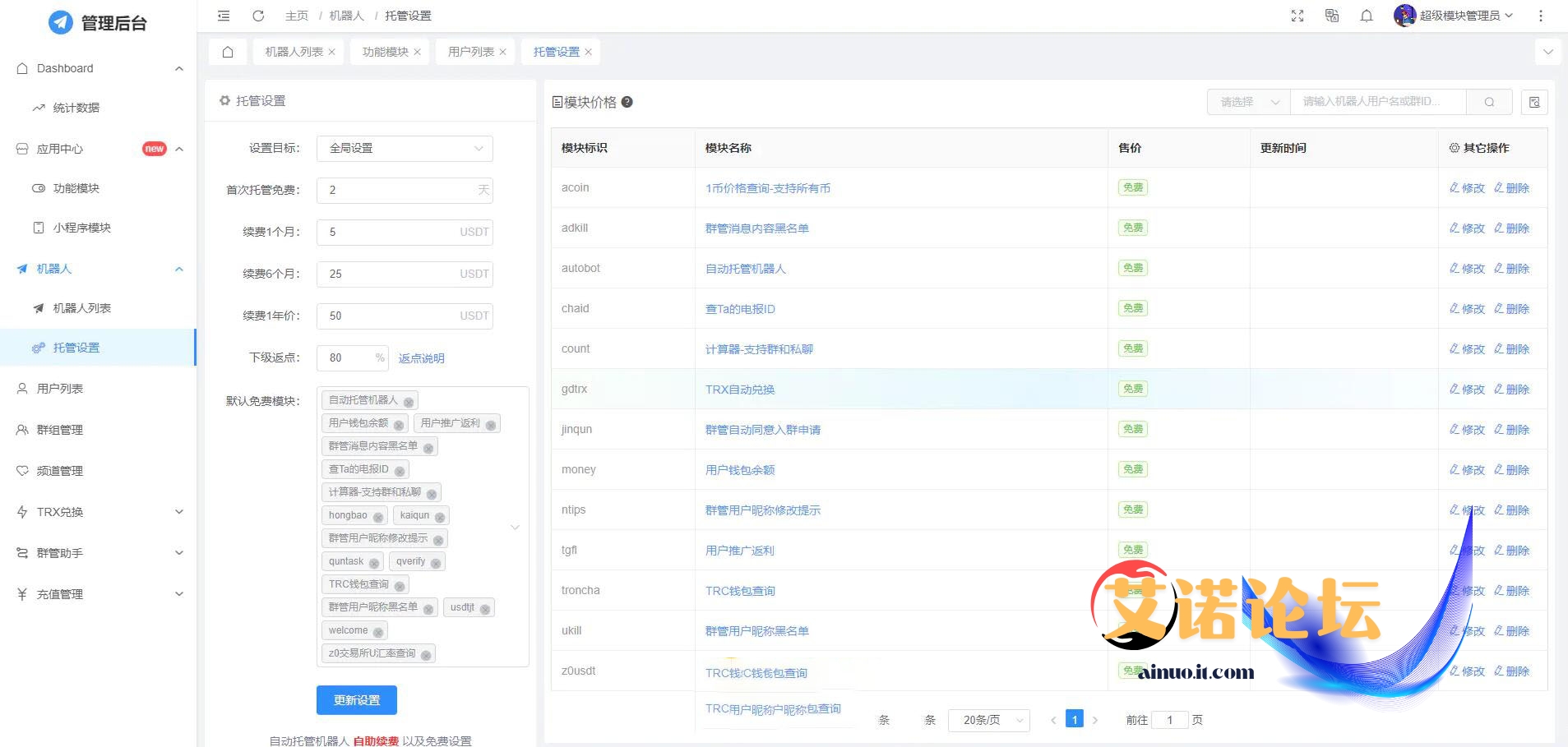Edit the acoin module row
Image resolution: width=1568 pixels, height=747 pixels.
click(x=1467, y=188)
